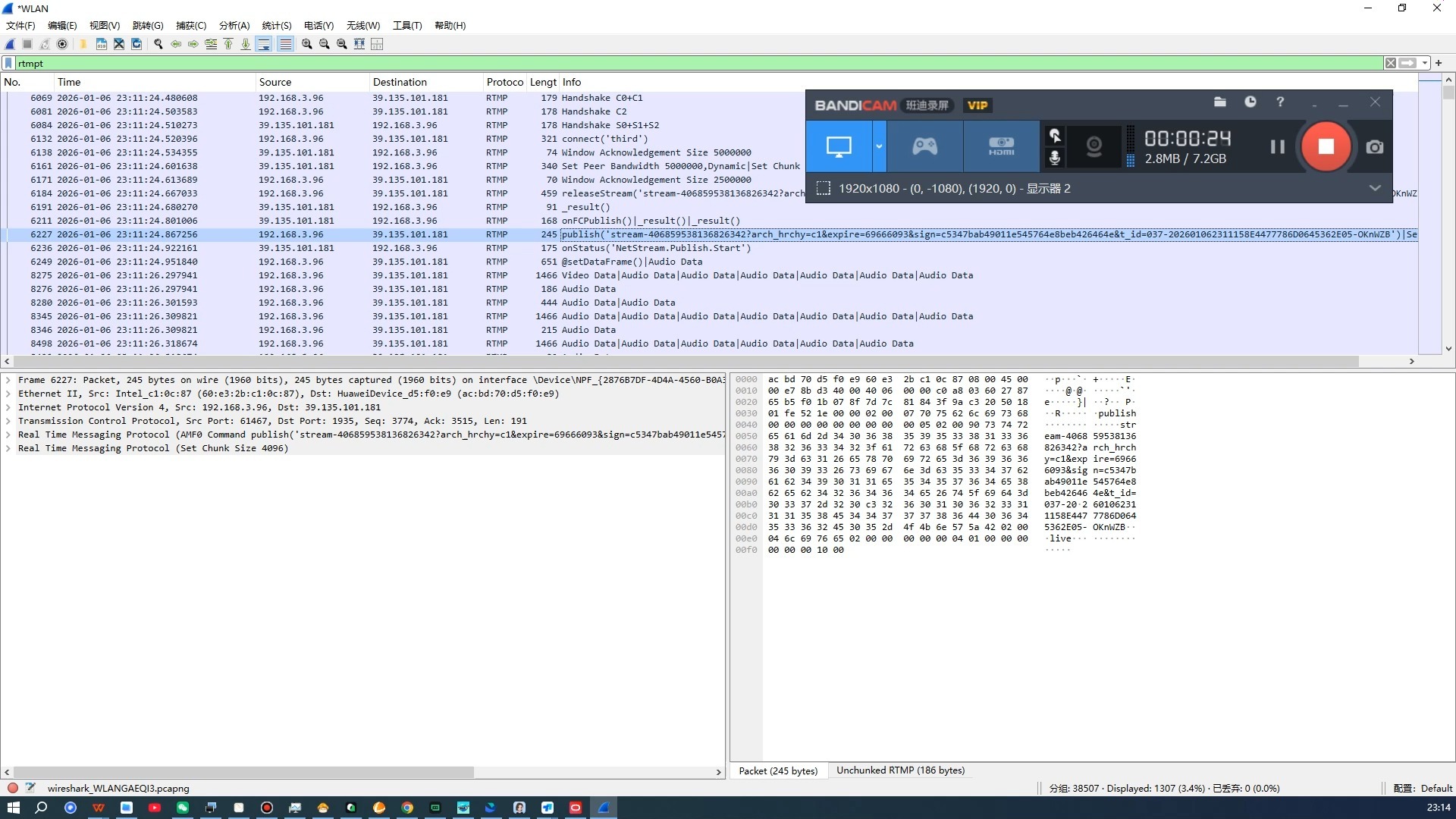Toggle auto-scroll during live capture
Viewport: 1456px width, 819px height.
[x=264, y=44]
